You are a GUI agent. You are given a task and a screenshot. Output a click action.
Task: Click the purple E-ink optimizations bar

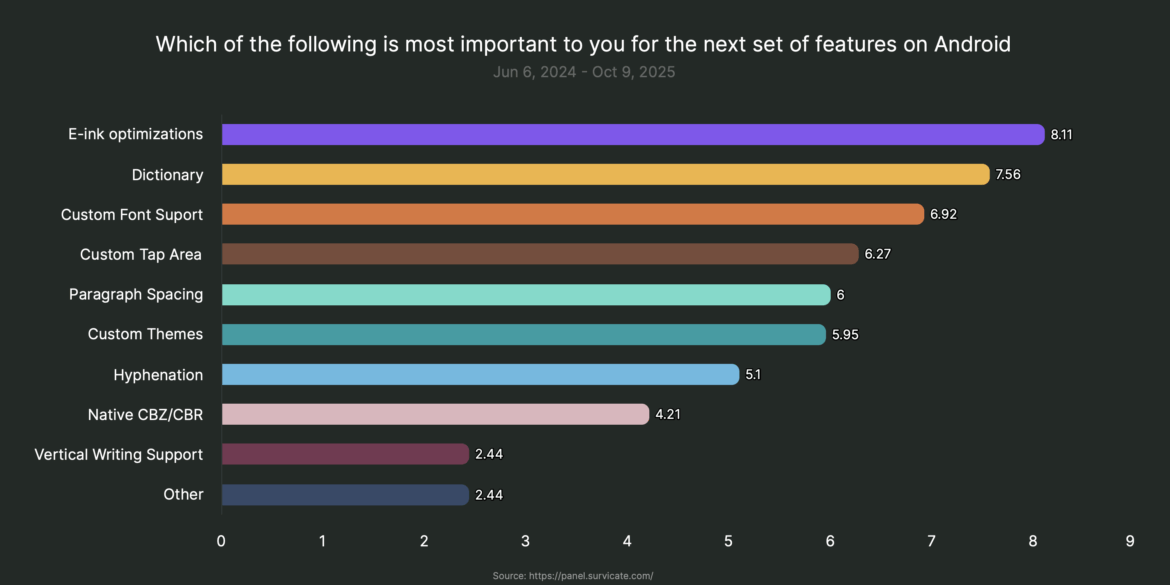(x=632, y=134)
